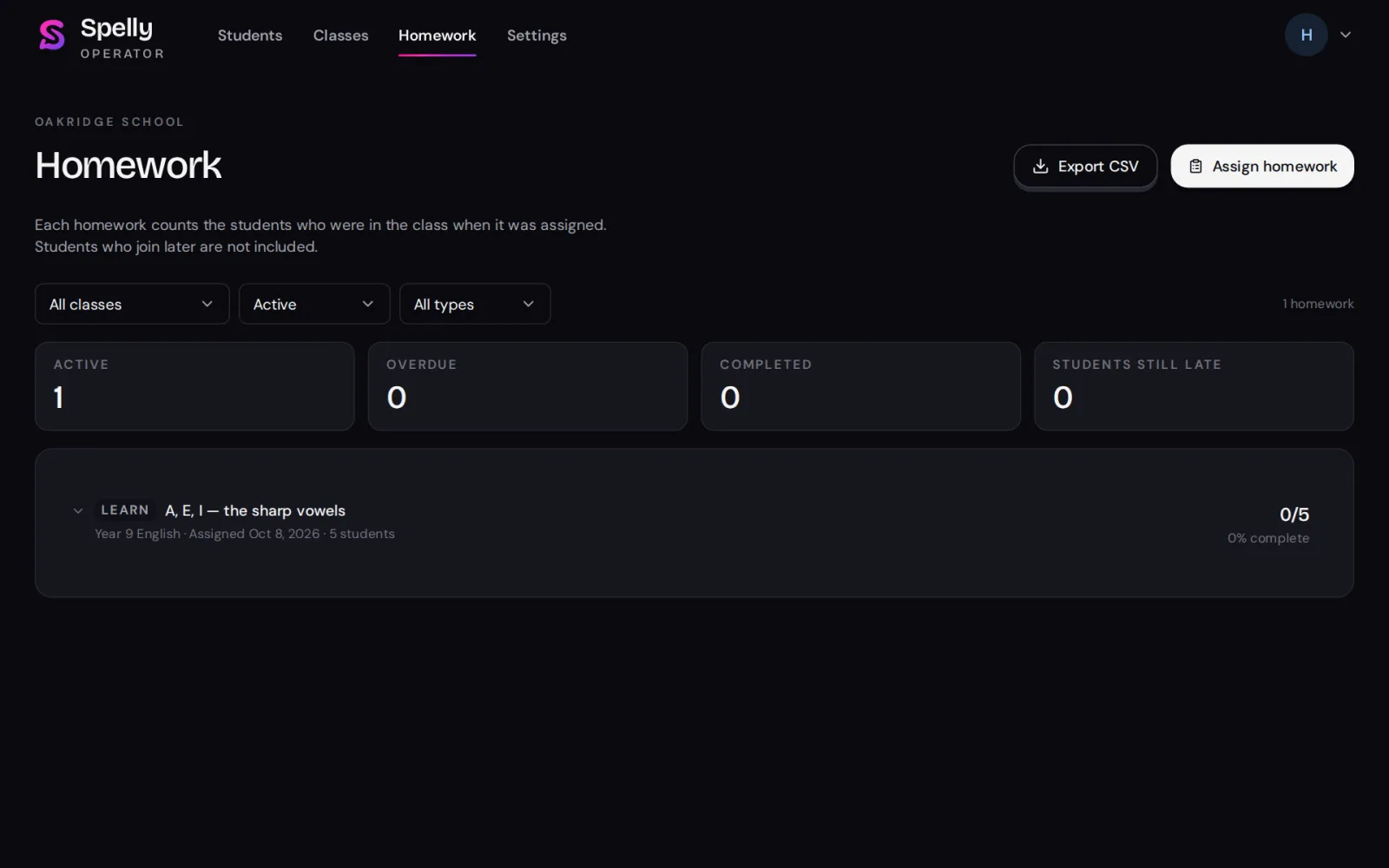Click 'Year 9 English' assignment details
Screen dimensions: 1389x868
click(245, 534)
